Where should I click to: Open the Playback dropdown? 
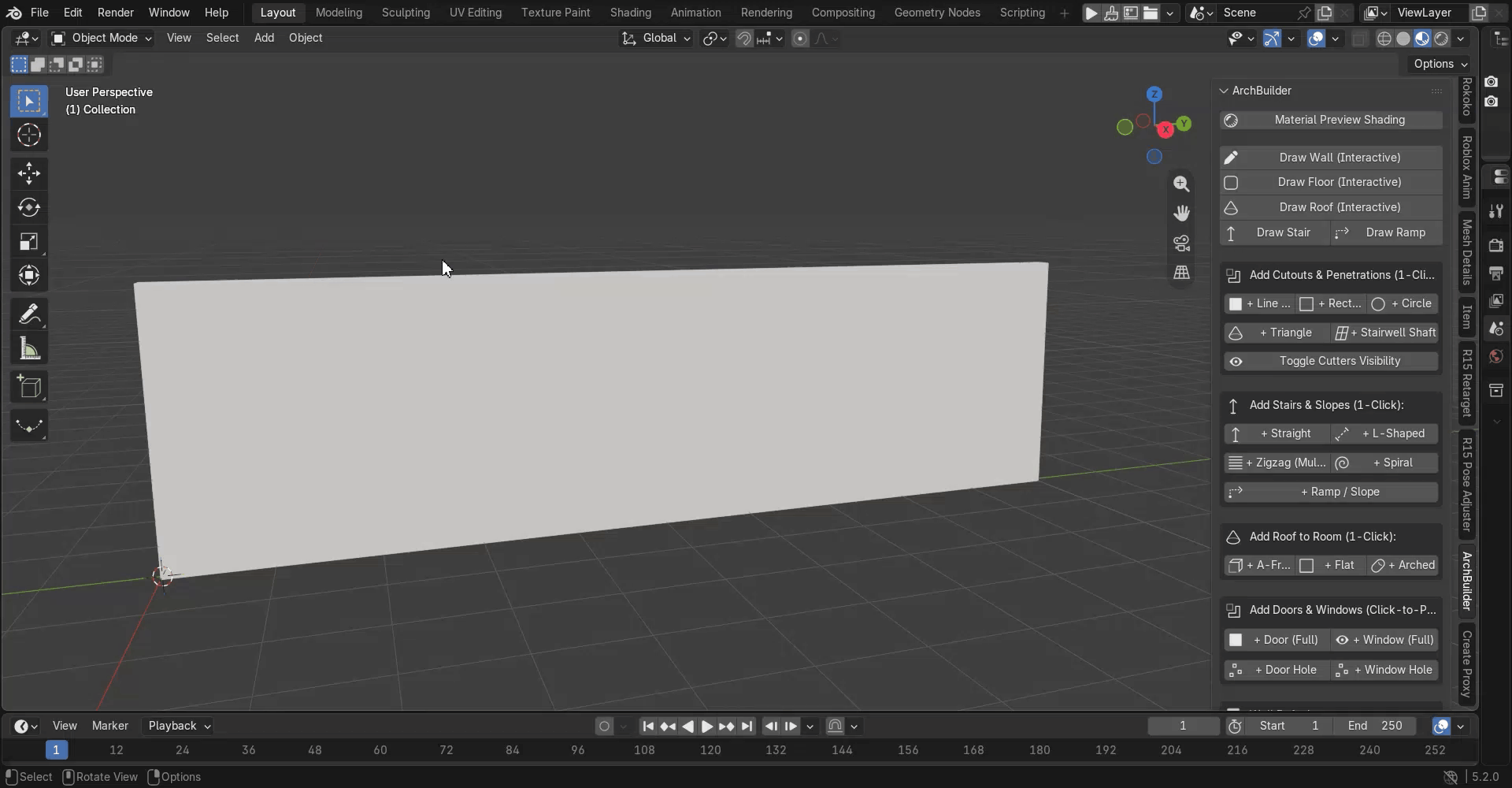pyautogui.click(x=179, y=726)
